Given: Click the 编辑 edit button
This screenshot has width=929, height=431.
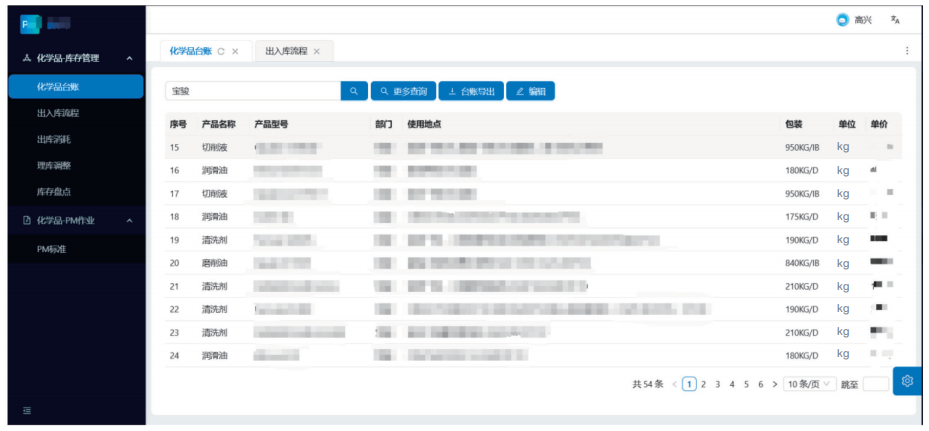Looking at the screenshot, I should pyautogui.click(x=531, y=91).
